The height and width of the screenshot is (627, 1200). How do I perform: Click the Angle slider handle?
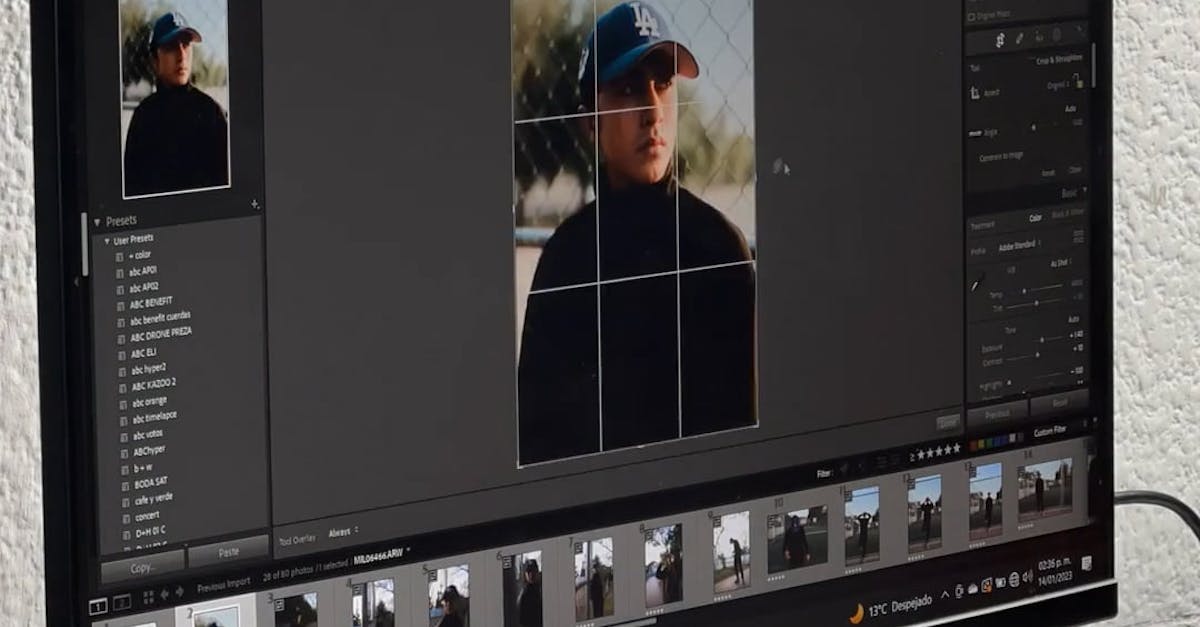coord(1034,127)
